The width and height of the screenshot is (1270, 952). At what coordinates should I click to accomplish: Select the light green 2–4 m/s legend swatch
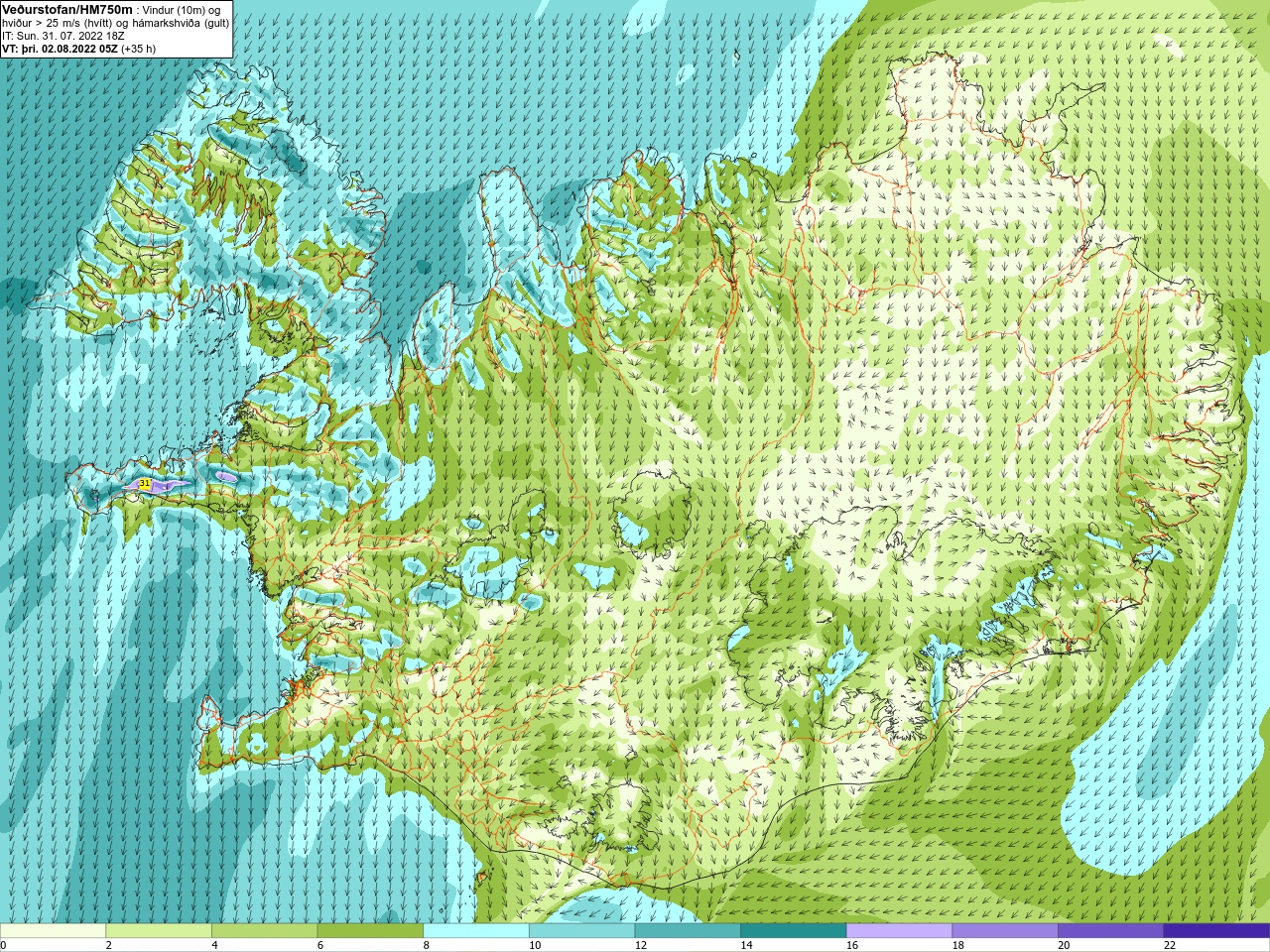pyautogui.click(x=159, y=931)
